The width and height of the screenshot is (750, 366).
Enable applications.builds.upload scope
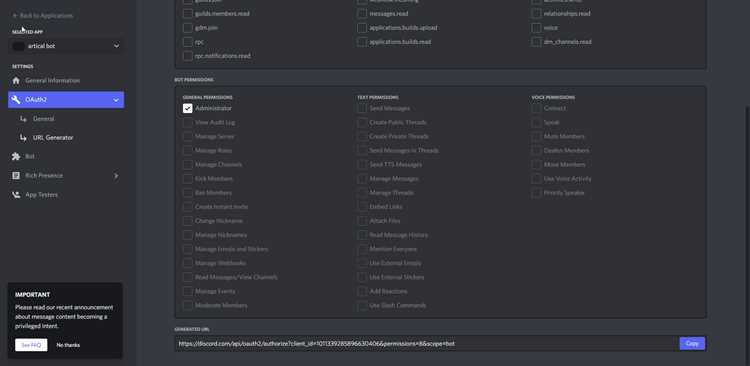click(x=362, y=28)
